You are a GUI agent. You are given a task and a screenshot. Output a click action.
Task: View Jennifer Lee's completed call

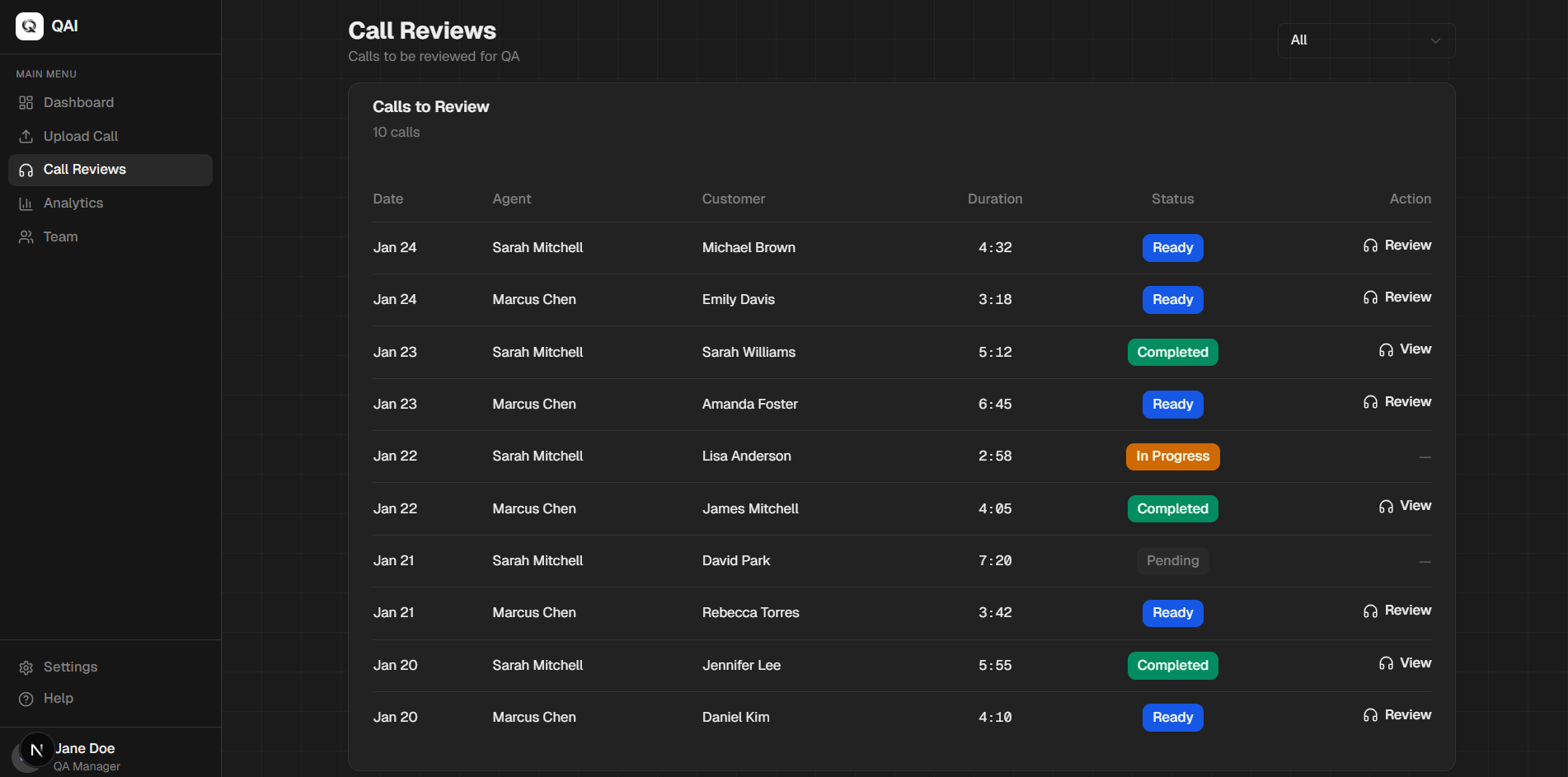[x=1405, y=663]
